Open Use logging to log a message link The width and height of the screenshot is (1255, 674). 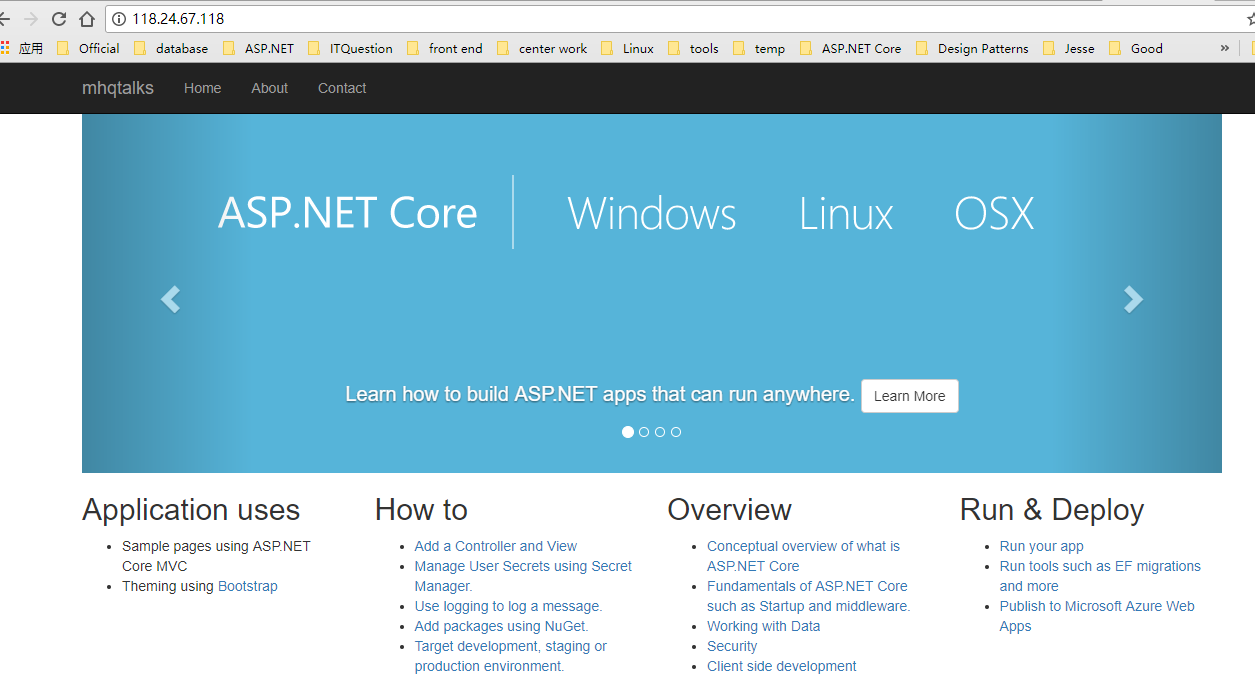click(x=509, y=606)
